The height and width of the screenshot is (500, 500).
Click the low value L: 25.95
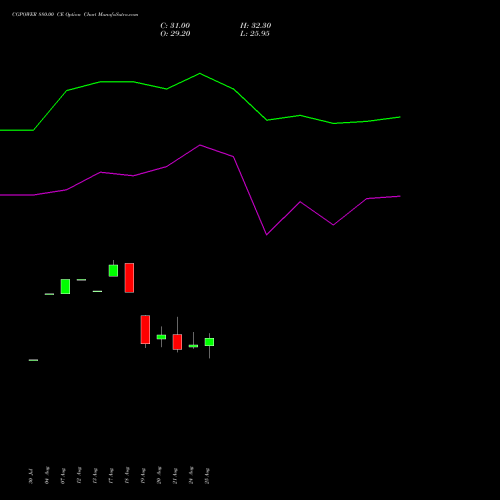click(255, 34)
